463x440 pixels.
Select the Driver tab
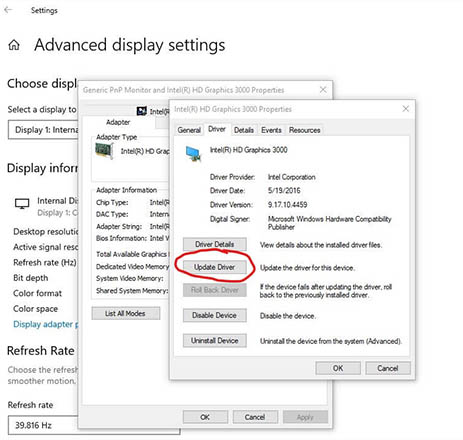click(217, 129)
